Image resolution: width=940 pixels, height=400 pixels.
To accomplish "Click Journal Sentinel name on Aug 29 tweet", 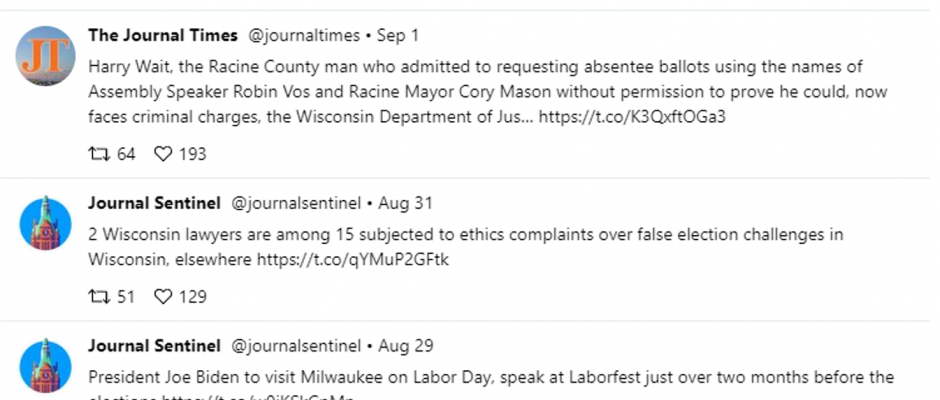I will (x=154, y=346).
